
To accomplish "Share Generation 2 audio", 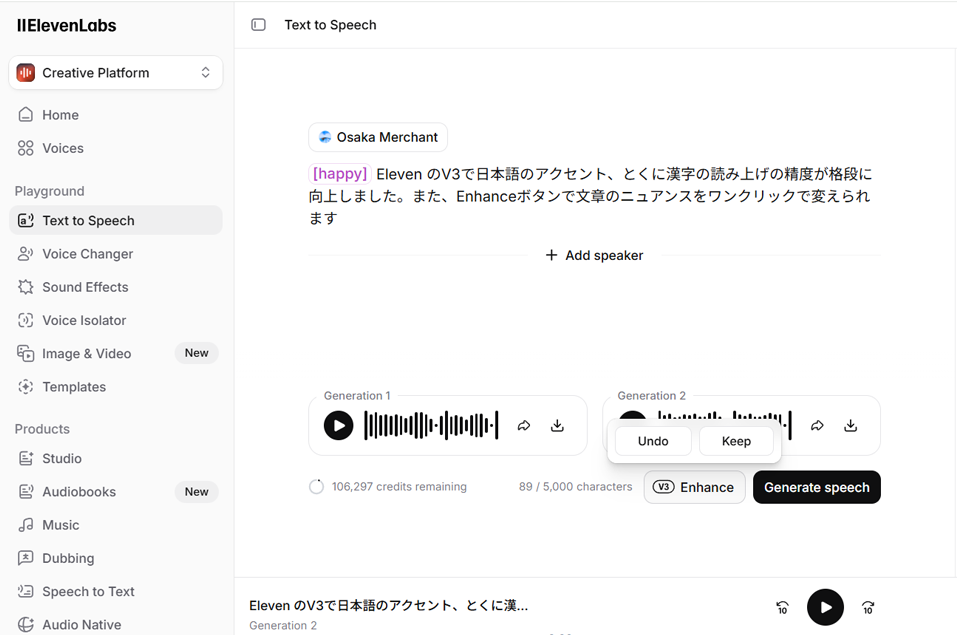I will point(817,426).
